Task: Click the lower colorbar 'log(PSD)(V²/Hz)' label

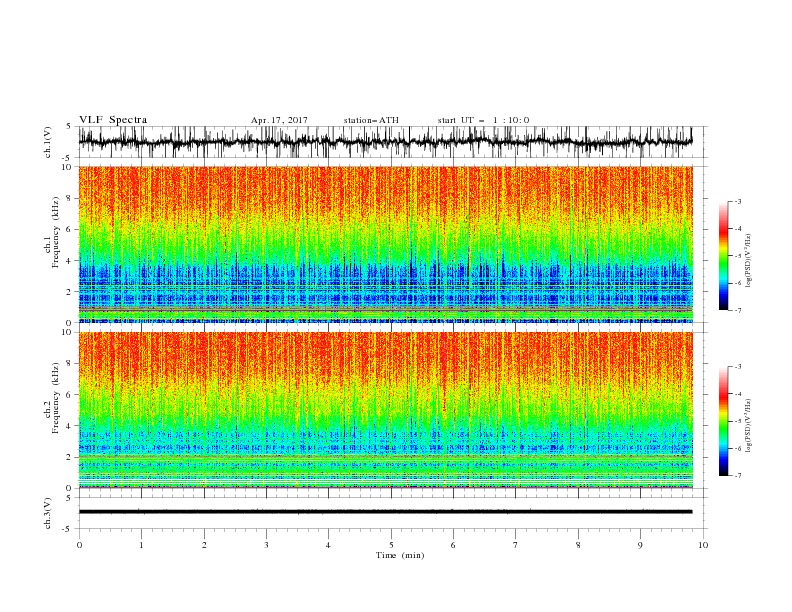Action: 748,426
